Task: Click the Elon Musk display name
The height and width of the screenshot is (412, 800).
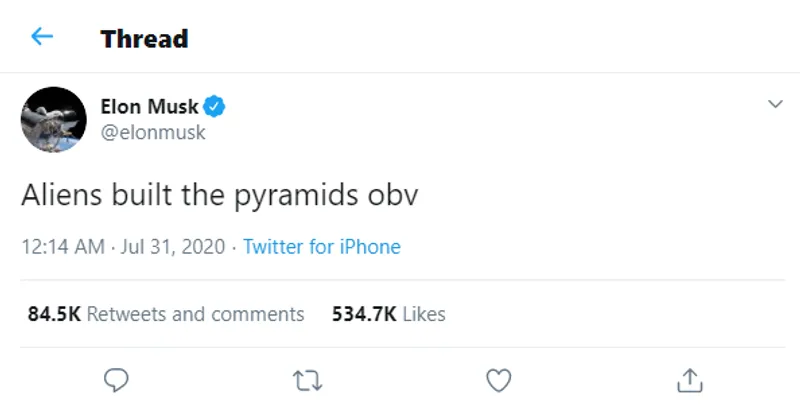Action: click(150, 107)
